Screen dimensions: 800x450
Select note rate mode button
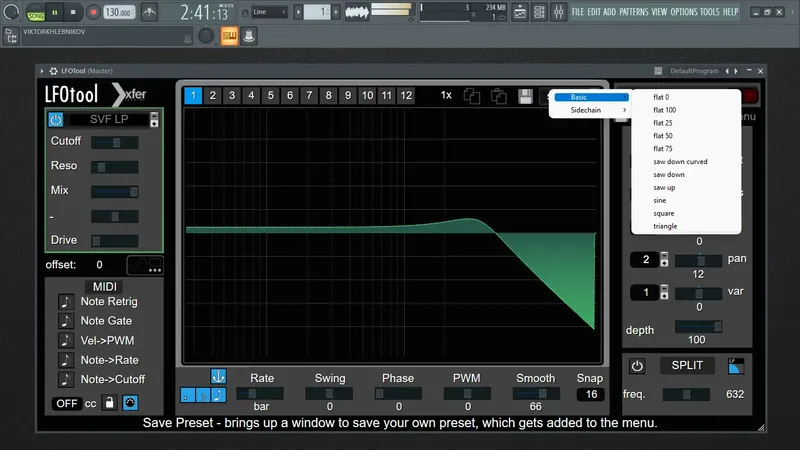[218, 395]
